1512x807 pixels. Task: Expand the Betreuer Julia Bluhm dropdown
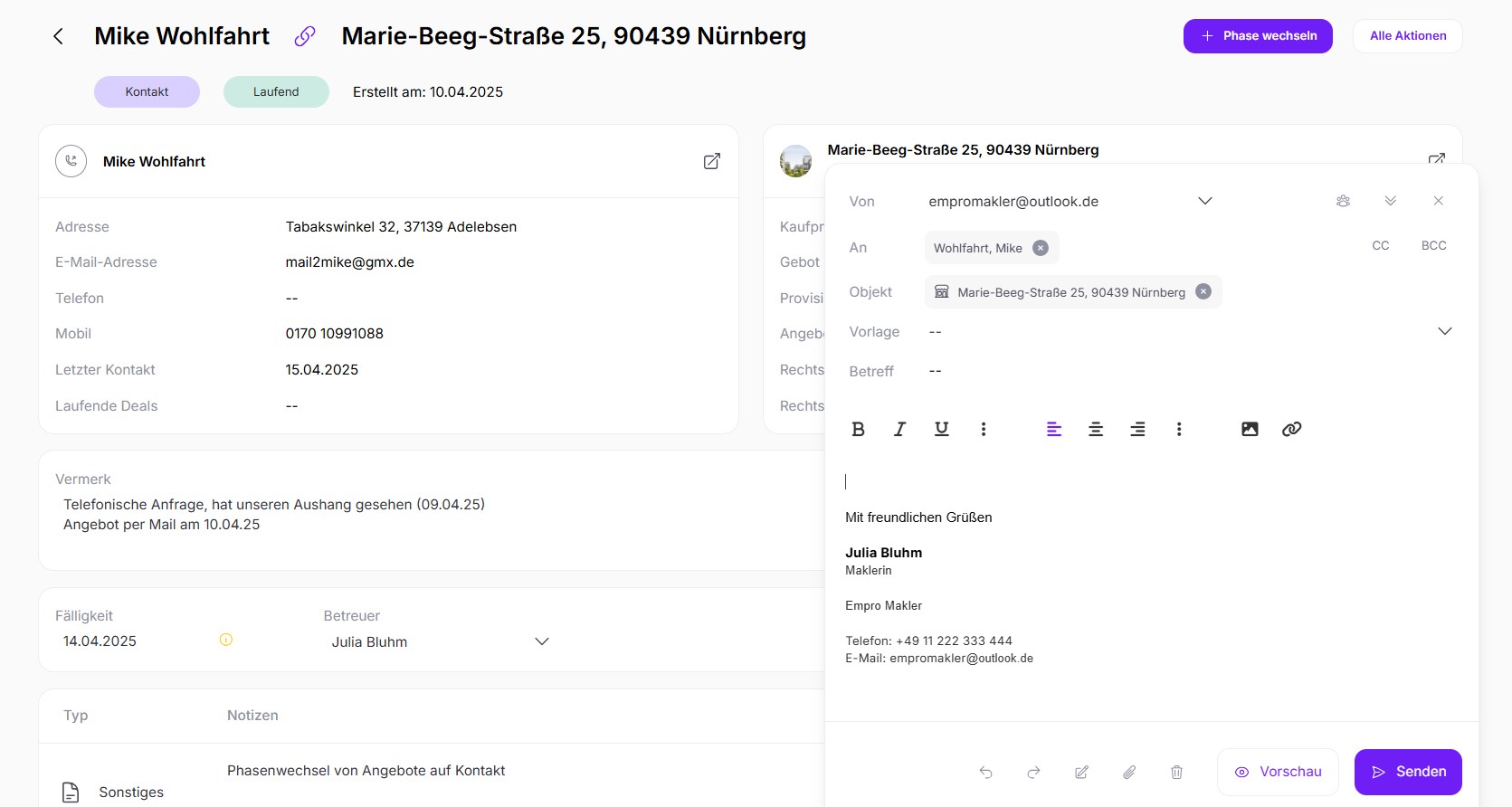coord(542,641)
